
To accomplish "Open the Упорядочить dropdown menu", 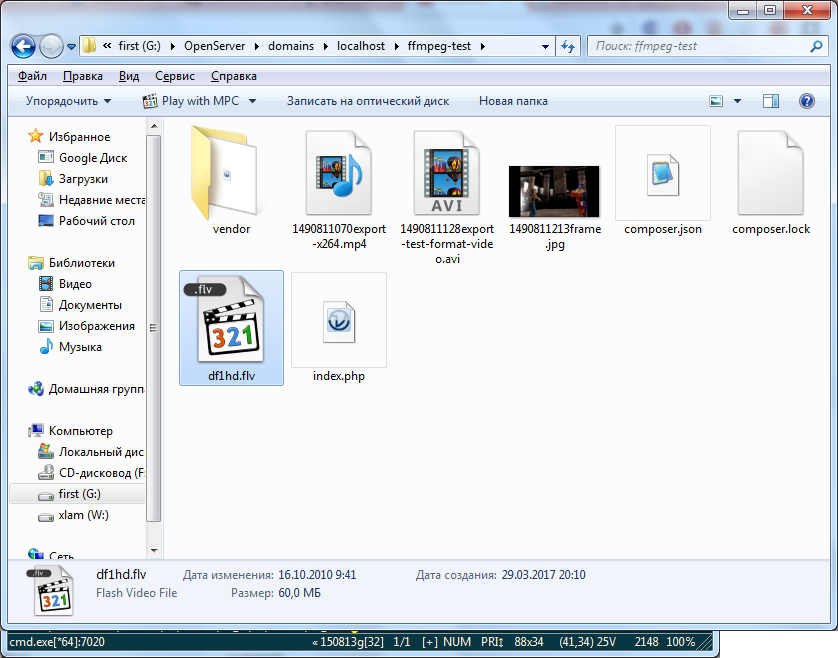I will [x=68, y=101].
